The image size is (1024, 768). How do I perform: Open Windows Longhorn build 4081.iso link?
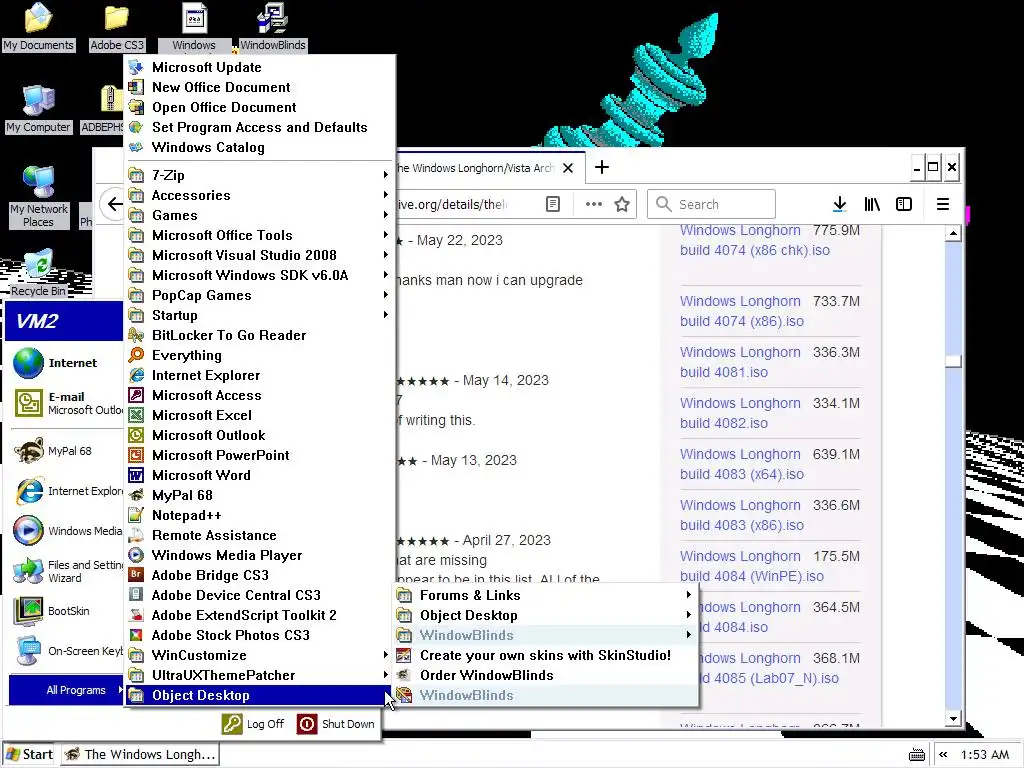(x=740, y=362)
